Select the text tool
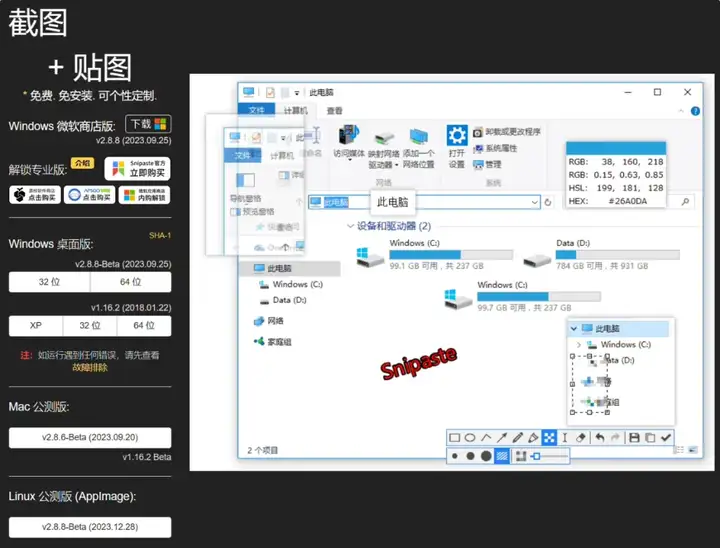 pos(564,438)
